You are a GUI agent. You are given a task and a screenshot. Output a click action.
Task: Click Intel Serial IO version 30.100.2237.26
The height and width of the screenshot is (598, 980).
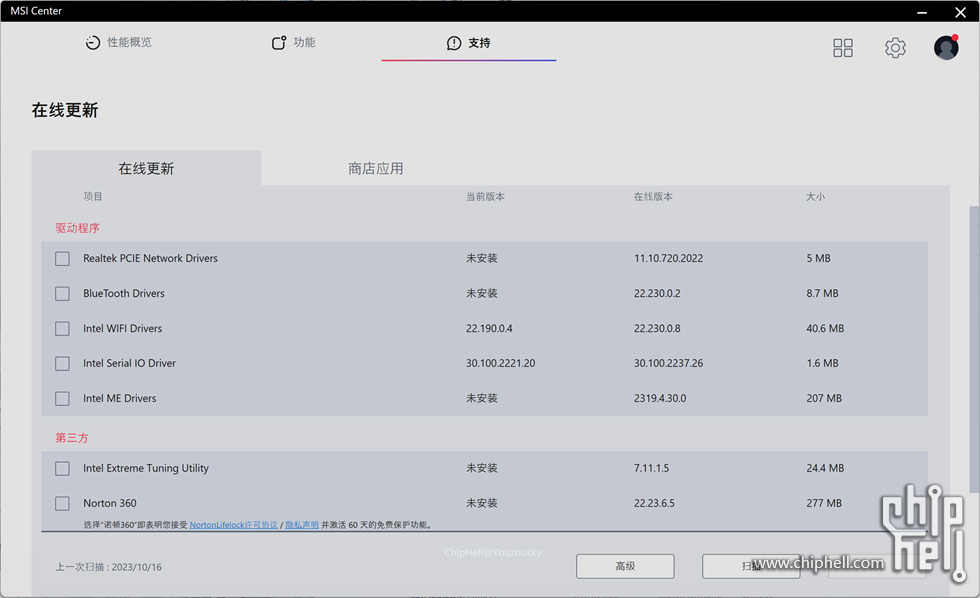pyautogui.click(x=668, y=363)
